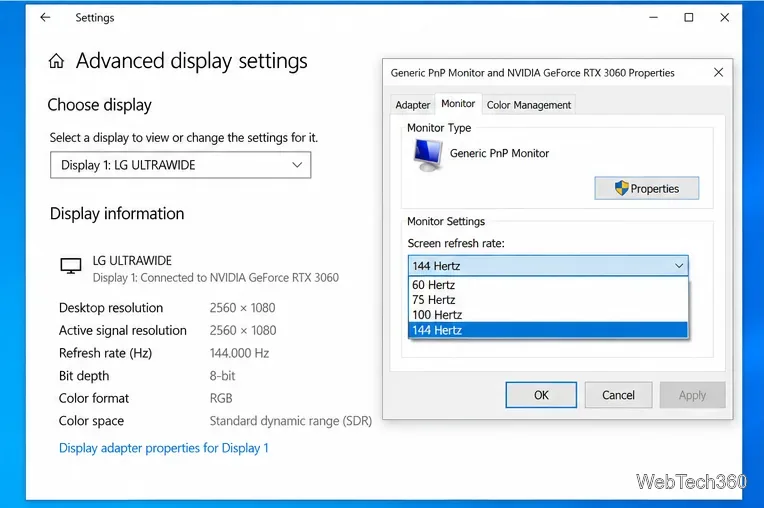Open the Display 1: LG ULTRAWIDE dropdown
The height and width of the screenshot is (508, 764).
coord(180,165)
